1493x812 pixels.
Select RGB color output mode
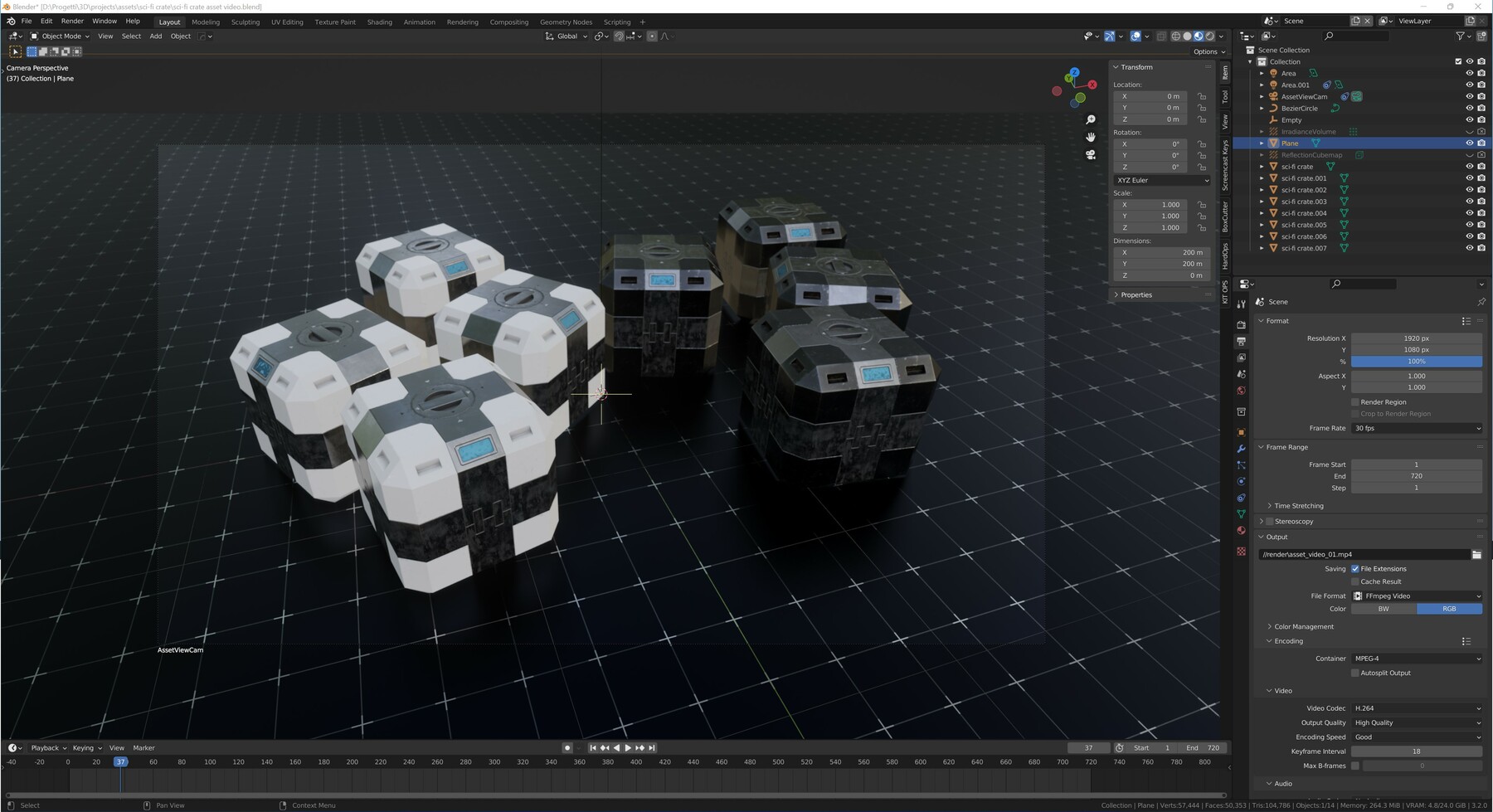1448,608
